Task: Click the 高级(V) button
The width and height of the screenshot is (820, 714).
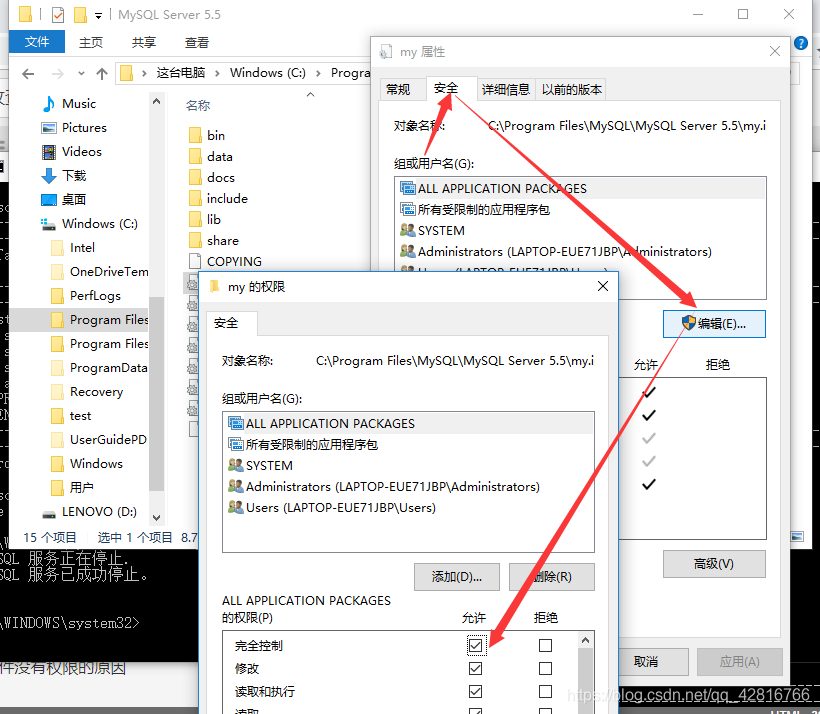Action: [714, 564]
